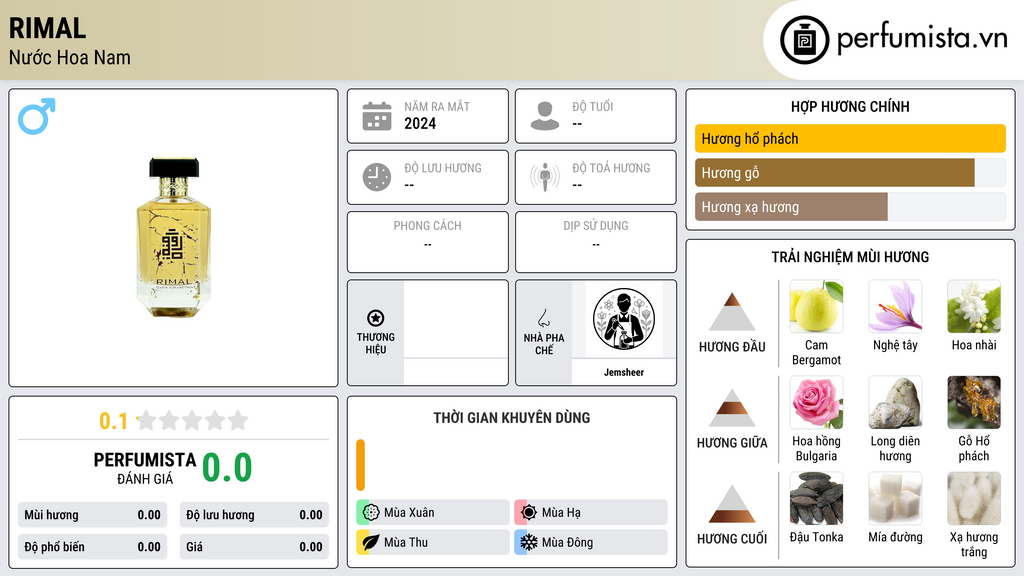Click the green 0.0 Perfumista score
Viewport: 1024px width, 576px height.
click(x=227, y=468)
